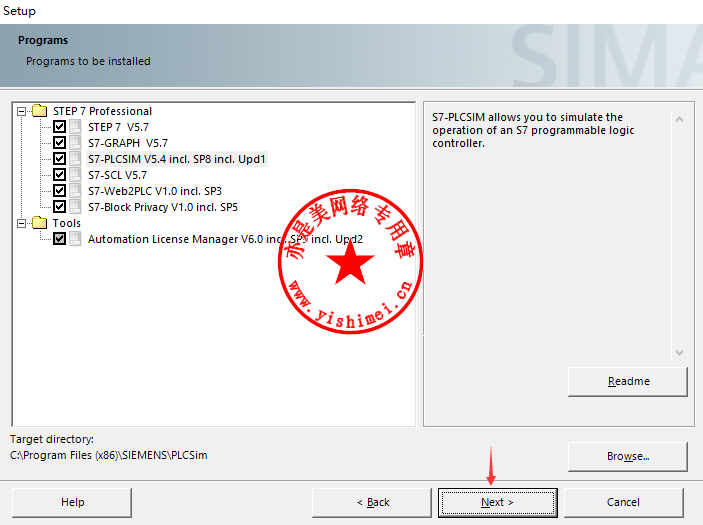
Task: Select S7-PLCSIM V5.4 incl. SP8 entry
Action: 177,159
